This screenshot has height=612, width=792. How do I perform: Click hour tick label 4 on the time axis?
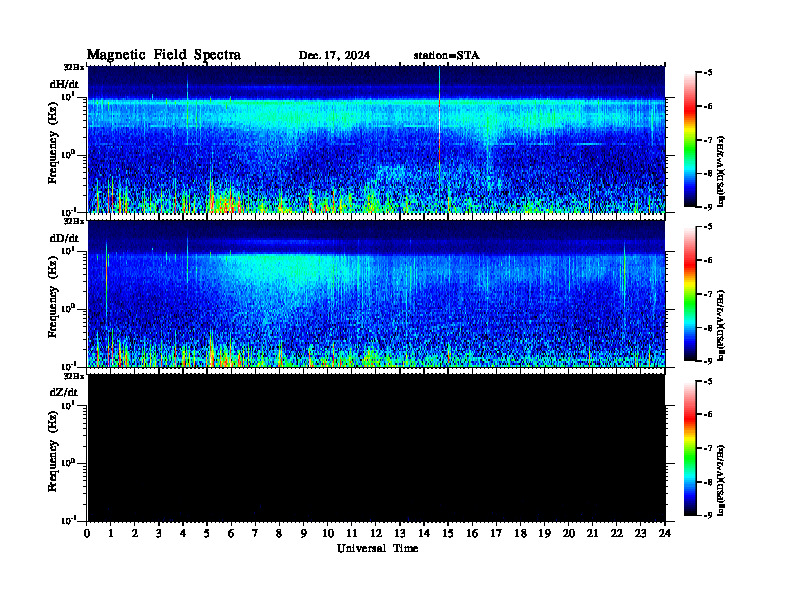click(183, 534)
